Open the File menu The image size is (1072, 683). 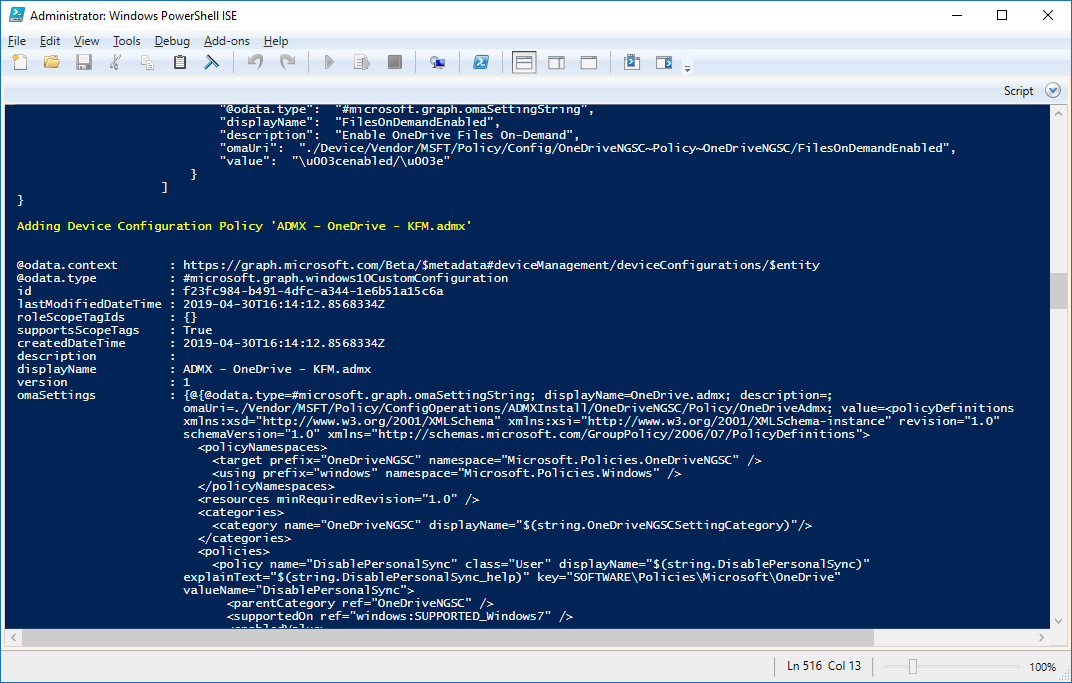point(17,41)
